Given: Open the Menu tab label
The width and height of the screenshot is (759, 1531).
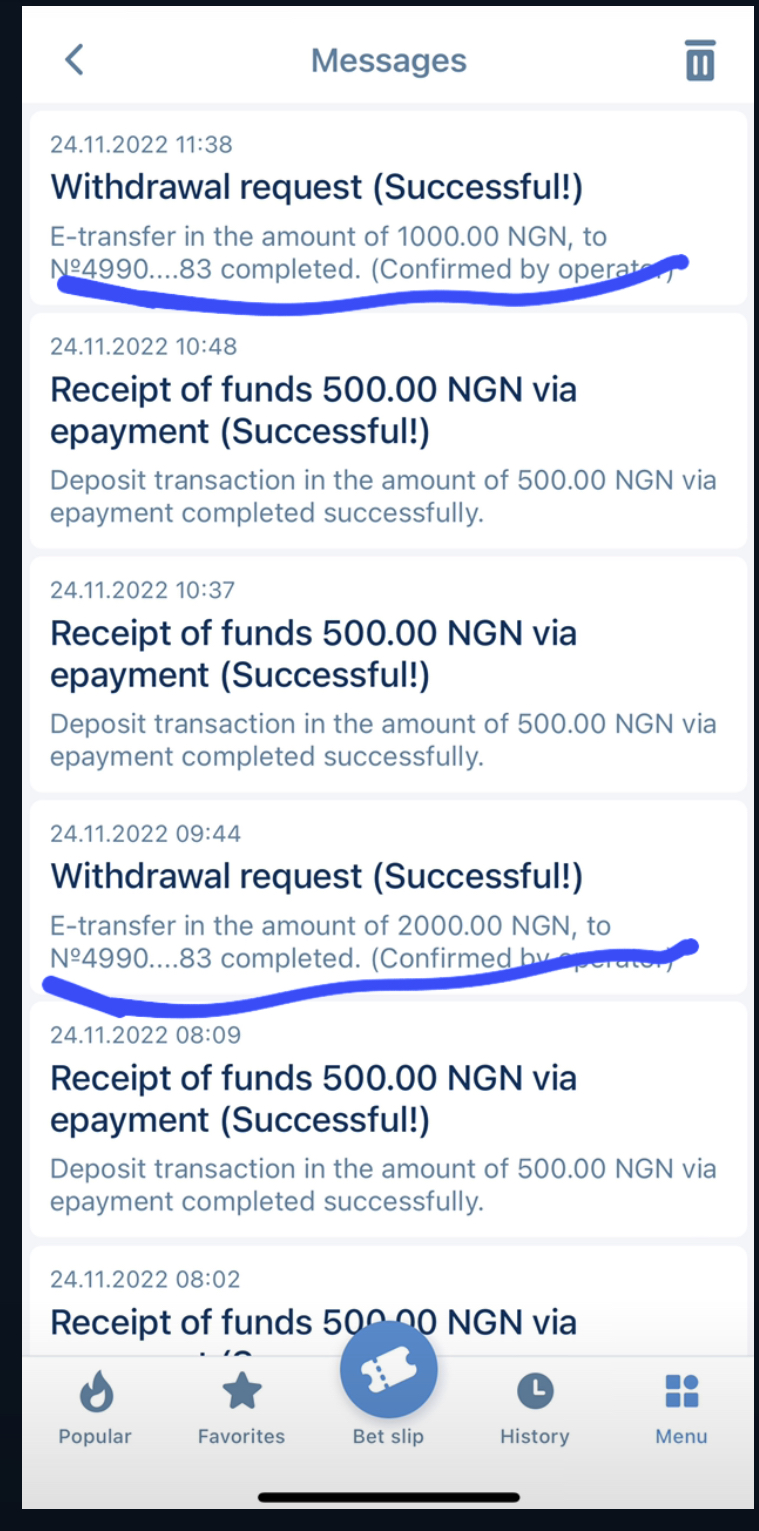Looking at the screenshot, I should (681, 1436).
